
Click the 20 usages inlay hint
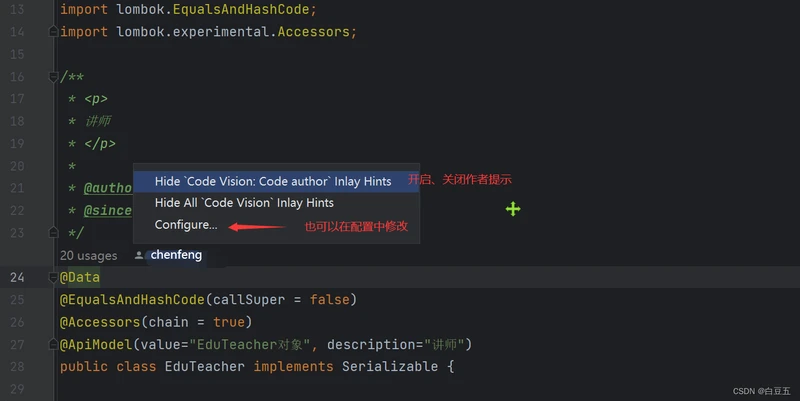coord(88,256)
